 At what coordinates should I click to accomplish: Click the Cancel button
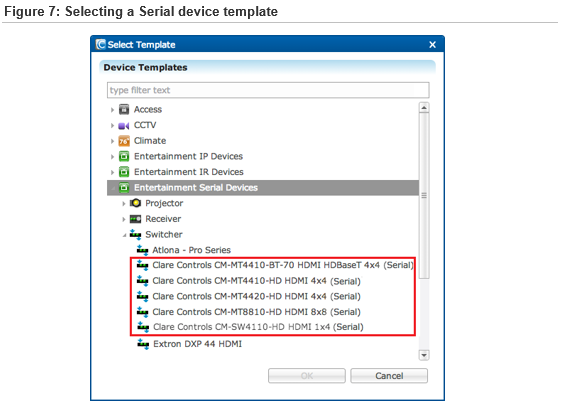click(x=389, y=376)
